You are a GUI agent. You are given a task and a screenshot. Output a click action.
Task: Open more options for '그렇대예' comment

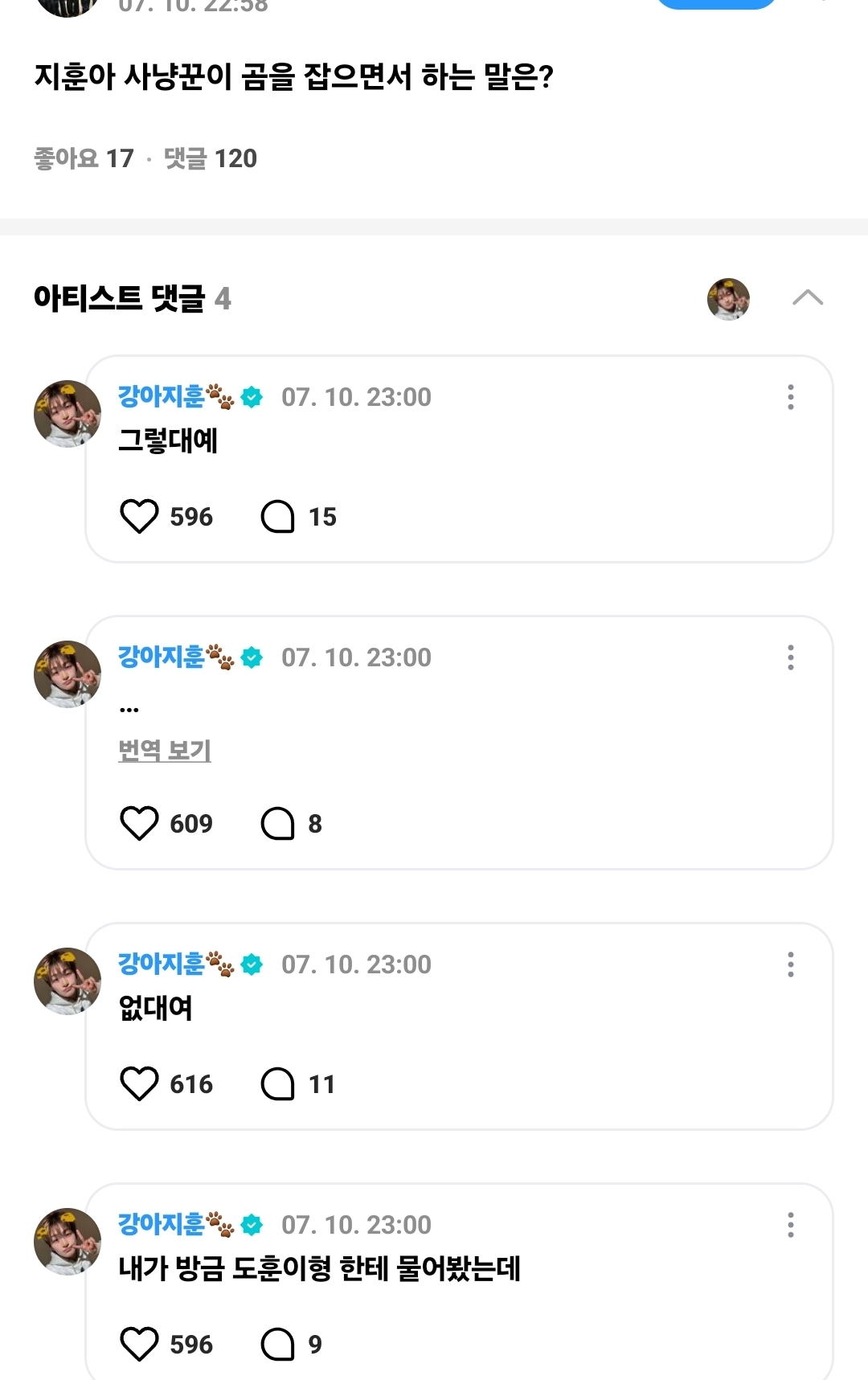pos(791,397)
